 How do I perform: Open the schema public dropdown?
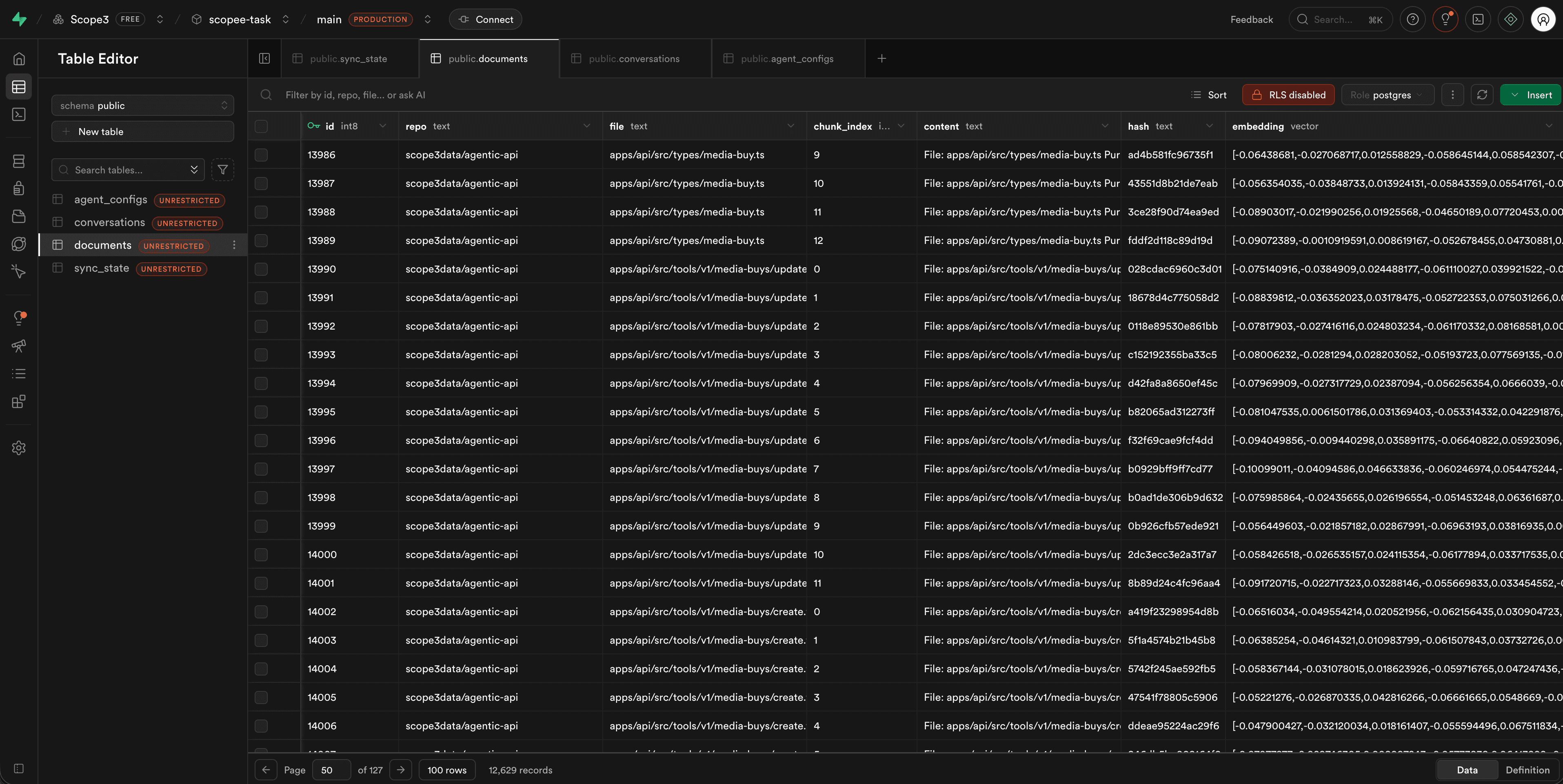[142, 106]
